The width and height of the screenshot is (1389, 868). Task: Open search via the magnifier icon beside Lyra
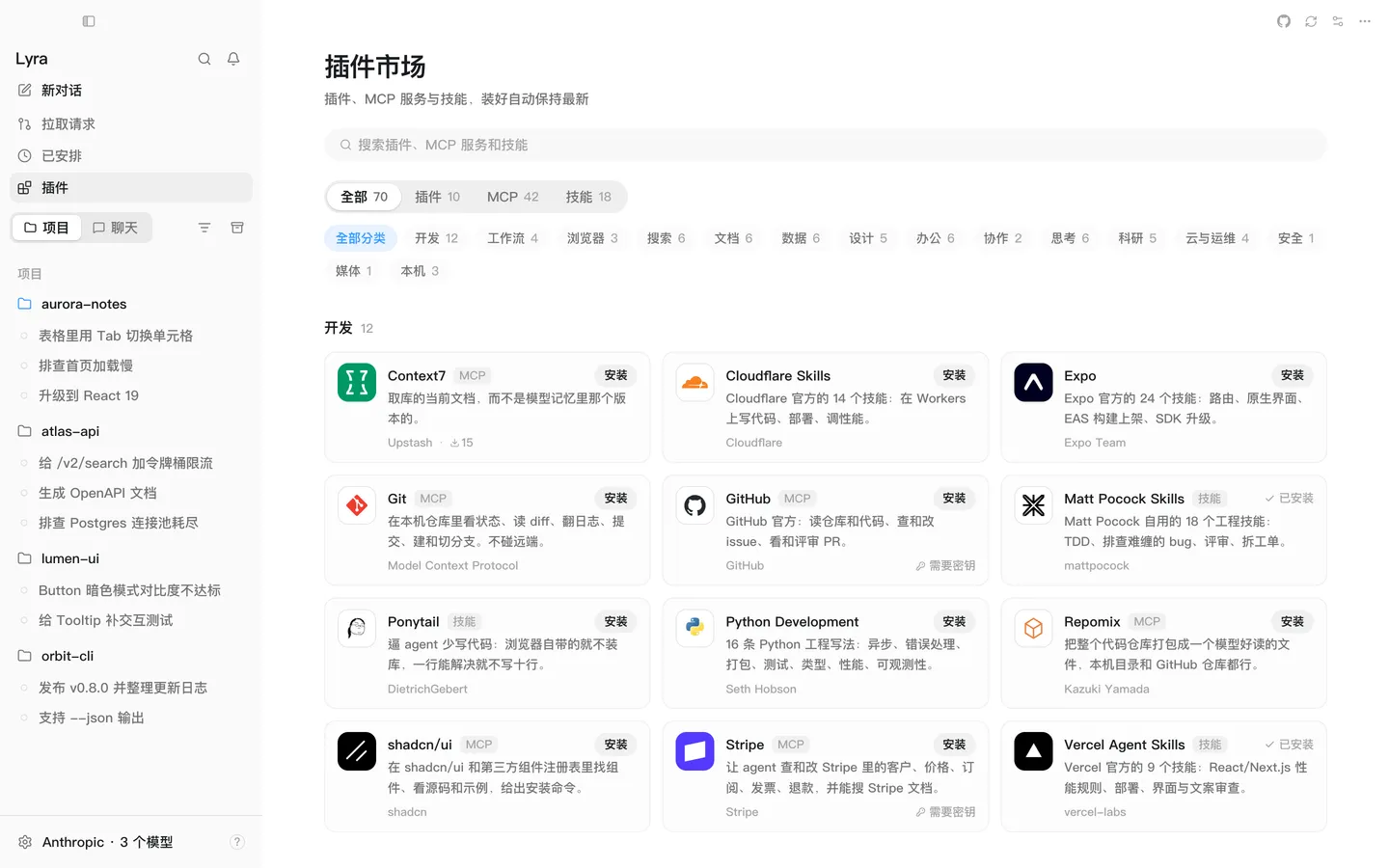pyautogui.click(x=204, y=59)
